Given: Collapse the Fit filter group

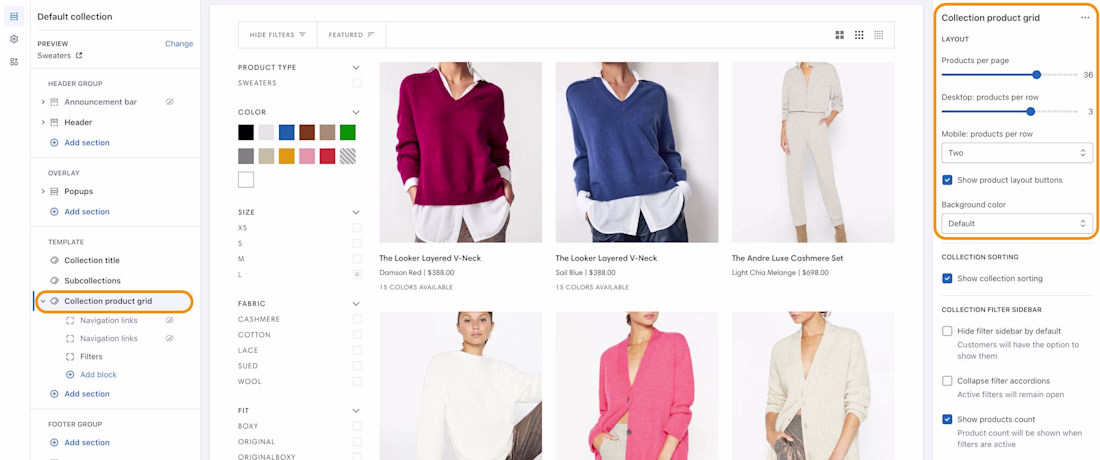Looking at the screenshot, I should (356, 411).
